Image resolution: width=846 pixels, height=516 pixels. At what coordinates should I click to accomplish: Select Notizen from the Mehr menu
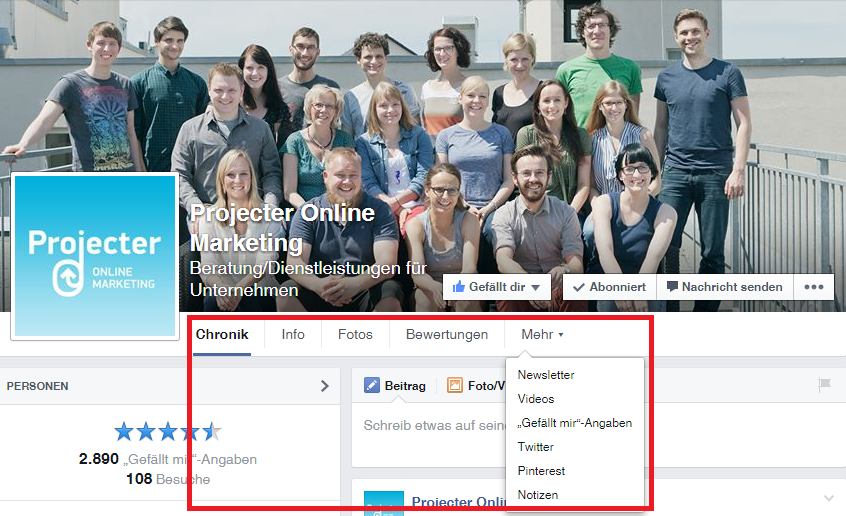pyautogui.click(x=537, y=495)
